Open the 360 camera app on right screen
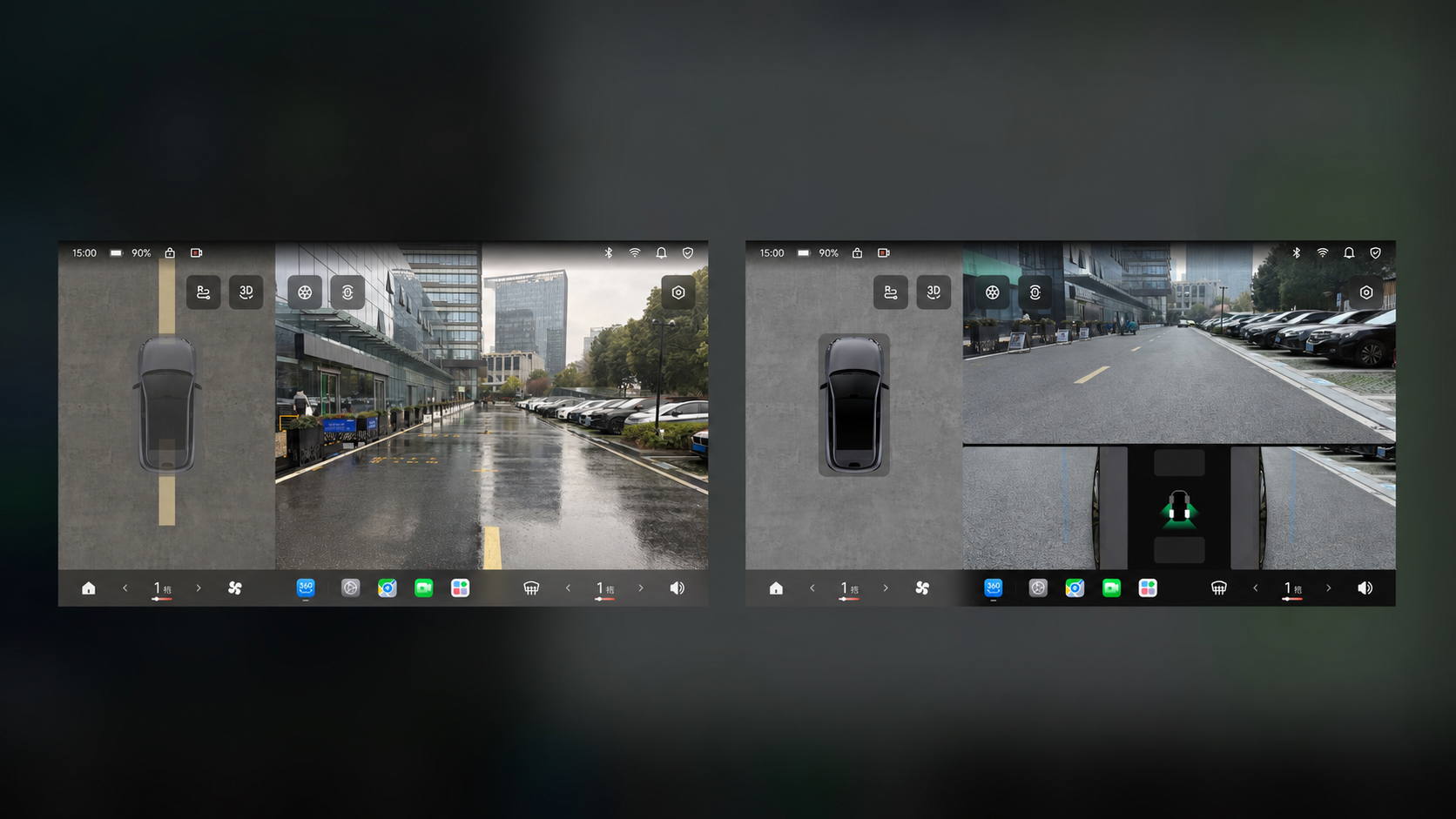 click(x=994, y=587)
